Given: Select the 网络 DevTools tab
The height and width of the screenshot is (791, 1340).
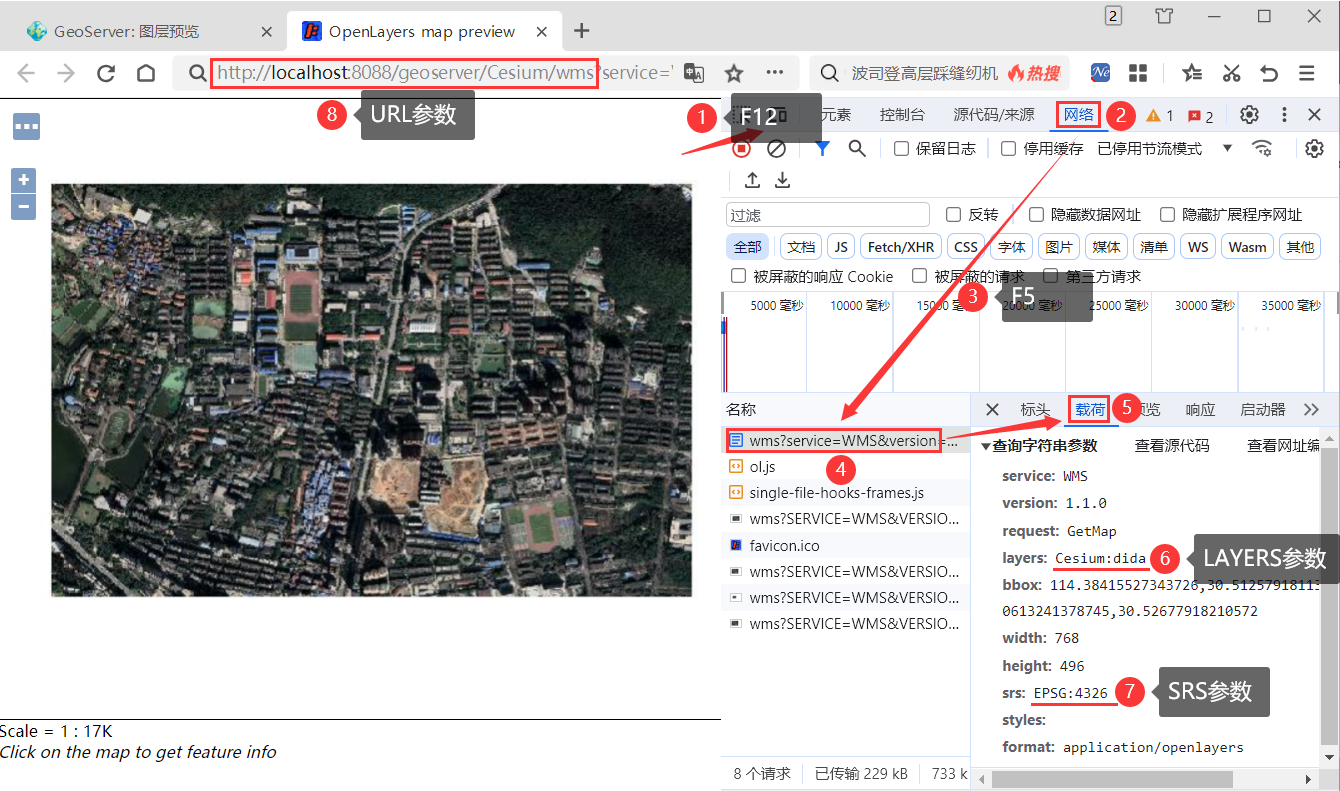Looking at the screenshot, I should 1078,115.
